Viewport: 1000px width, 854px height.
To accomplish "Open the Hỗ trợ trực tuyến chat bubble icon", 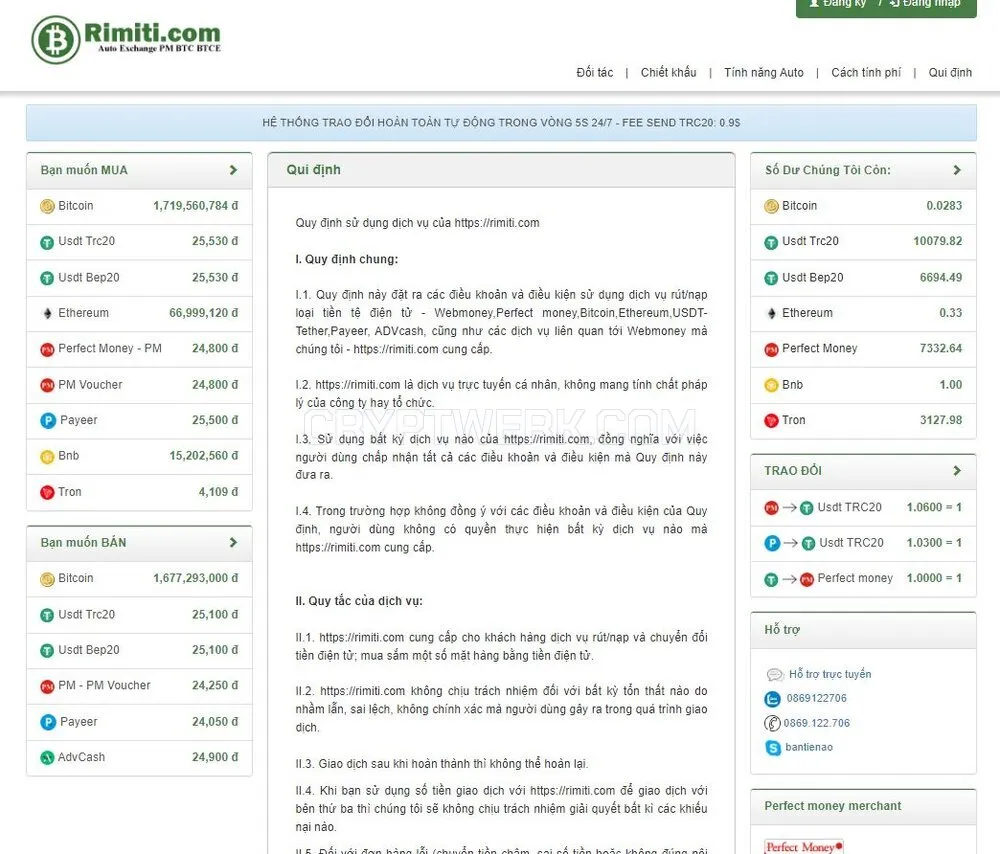I will pyautogui.click(x=774, y=675).
